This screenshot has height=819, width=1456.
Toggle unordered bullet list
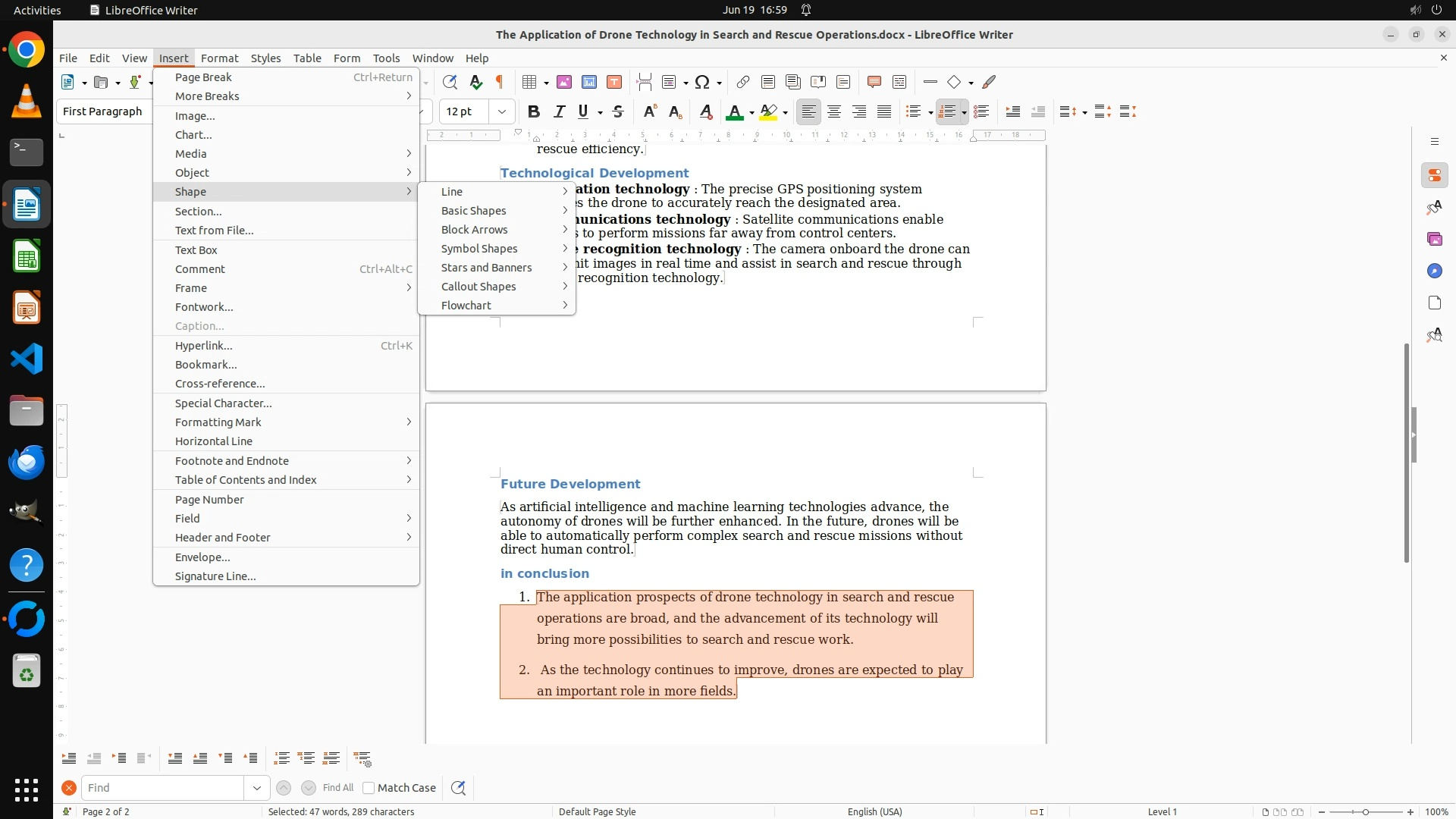tap(914, 111)
